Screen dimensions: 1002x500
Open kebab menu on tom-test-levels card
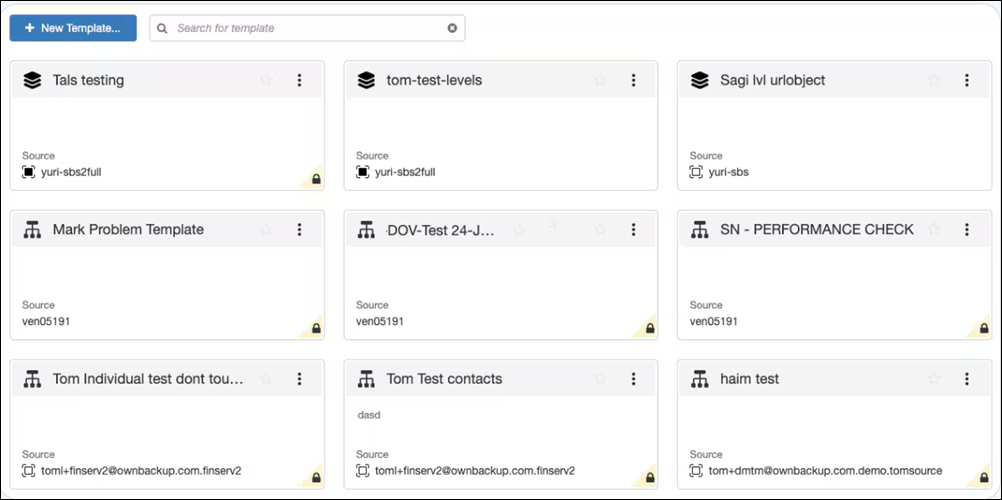633,80
